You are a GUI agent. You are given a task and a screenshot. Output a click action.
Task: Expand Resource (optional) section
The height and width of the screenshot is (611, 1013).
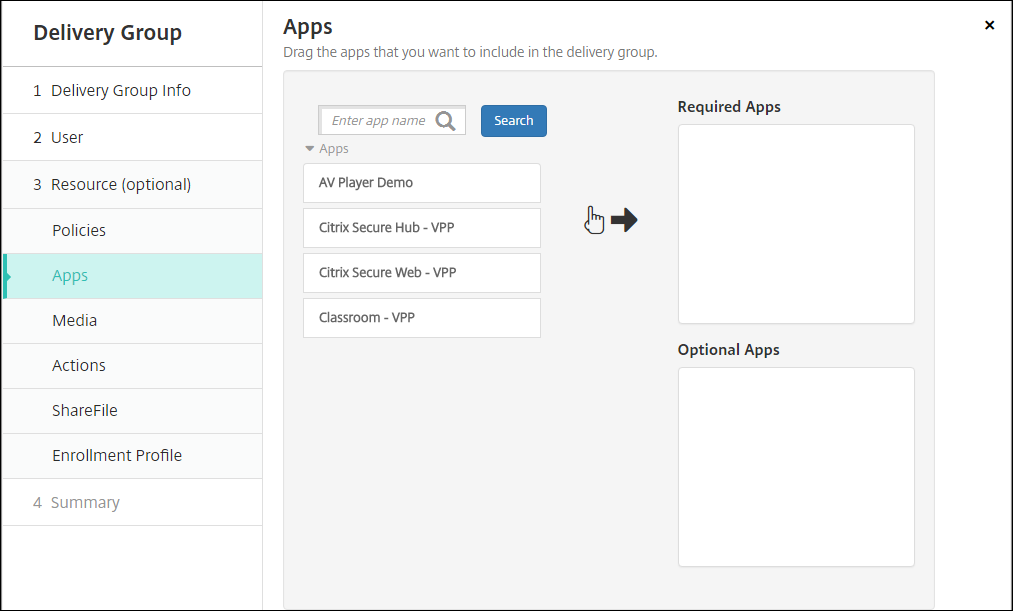tap(121, 184)
